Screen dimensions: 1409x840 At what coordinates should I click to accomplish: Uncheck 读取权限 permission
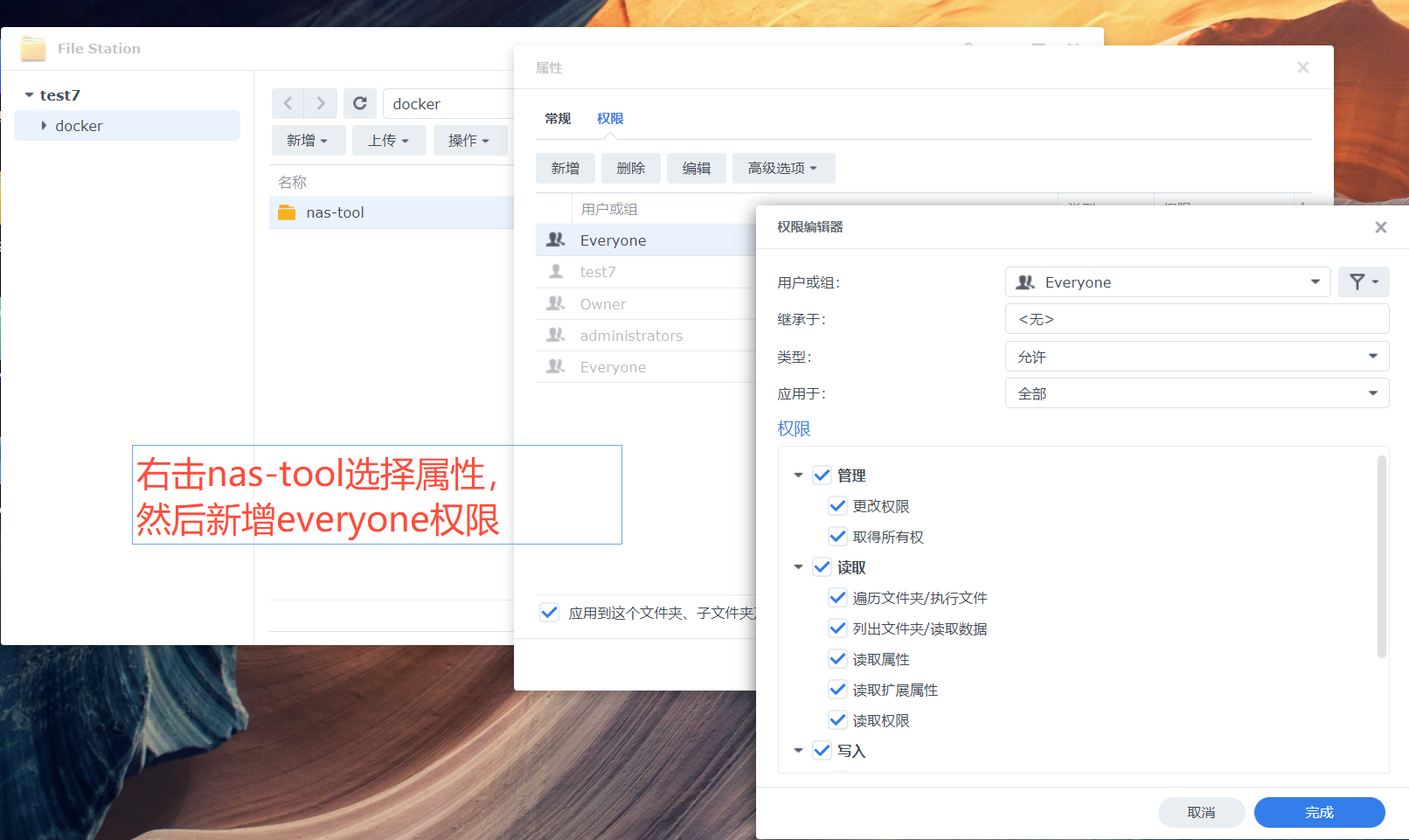coord(837,719)
